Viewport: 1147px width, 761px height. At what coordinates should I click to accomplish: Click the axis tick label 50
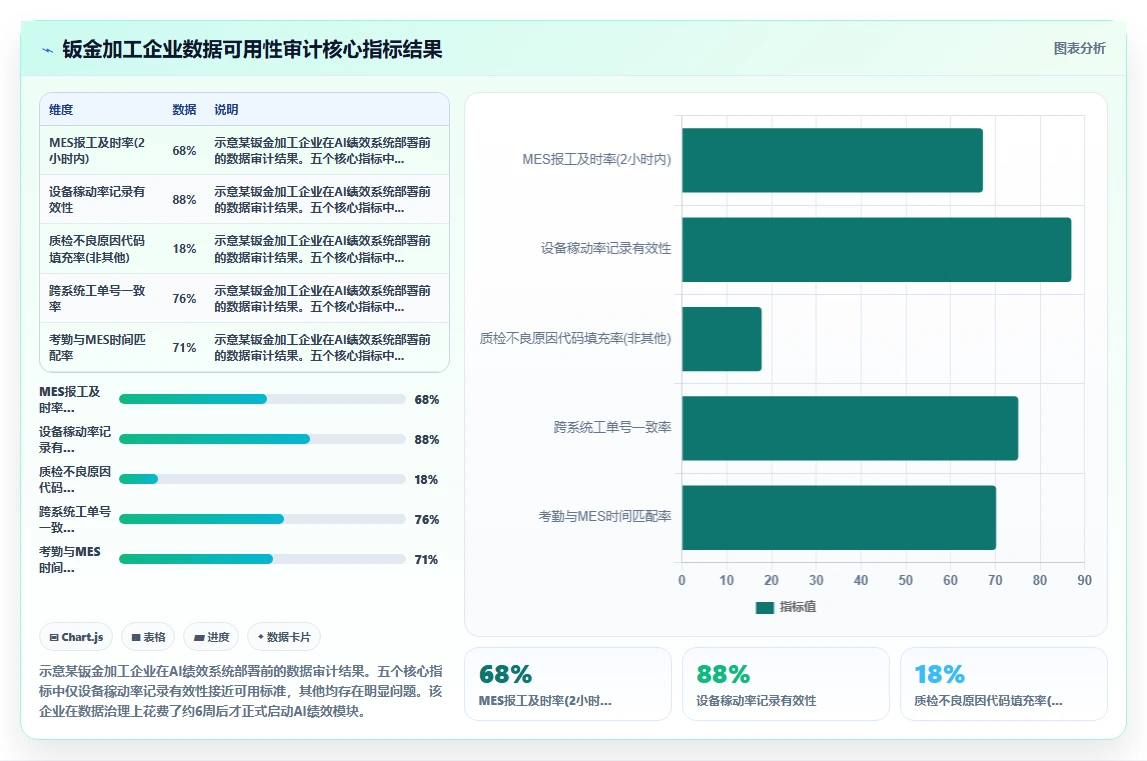[x=906, y=580]
